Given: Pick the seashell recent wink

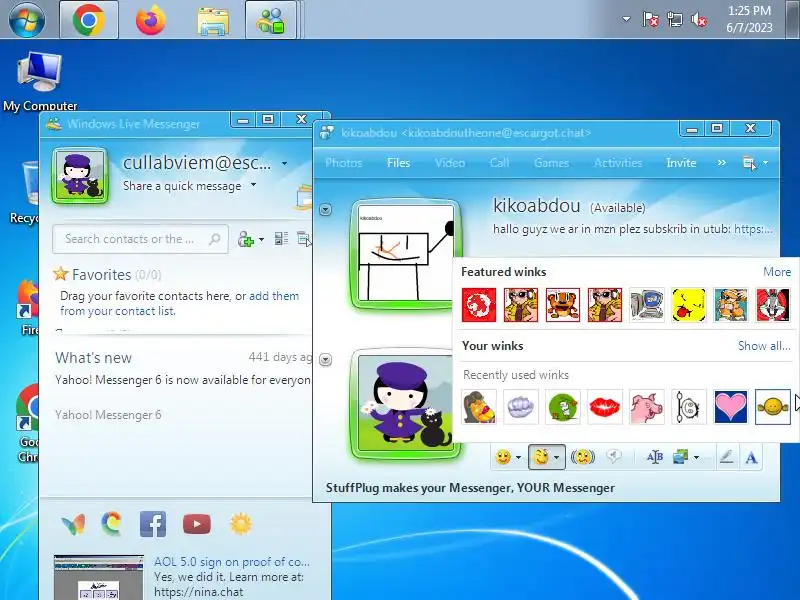Looking at the screenshot, I should pyautogui.click(x=521, y=407).
